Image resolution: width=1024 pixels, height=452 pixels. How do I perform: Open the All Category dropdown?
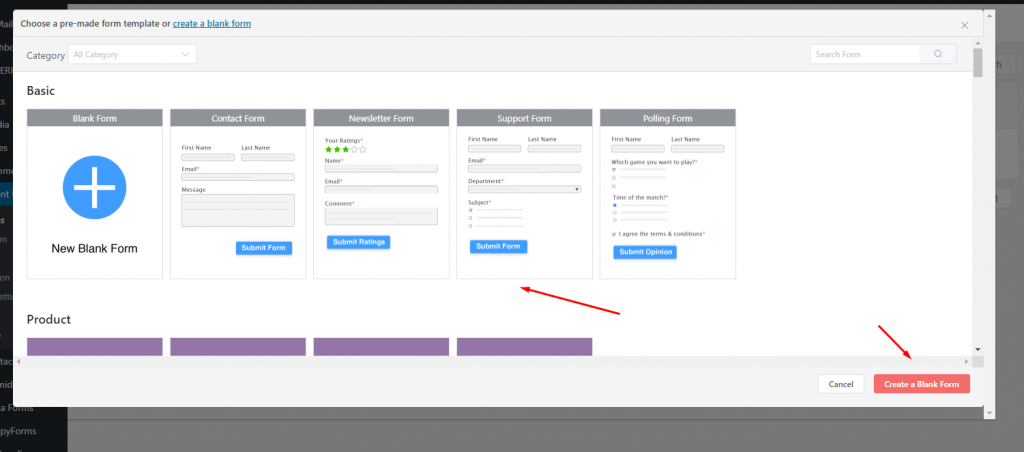click(x=132, y=54)
